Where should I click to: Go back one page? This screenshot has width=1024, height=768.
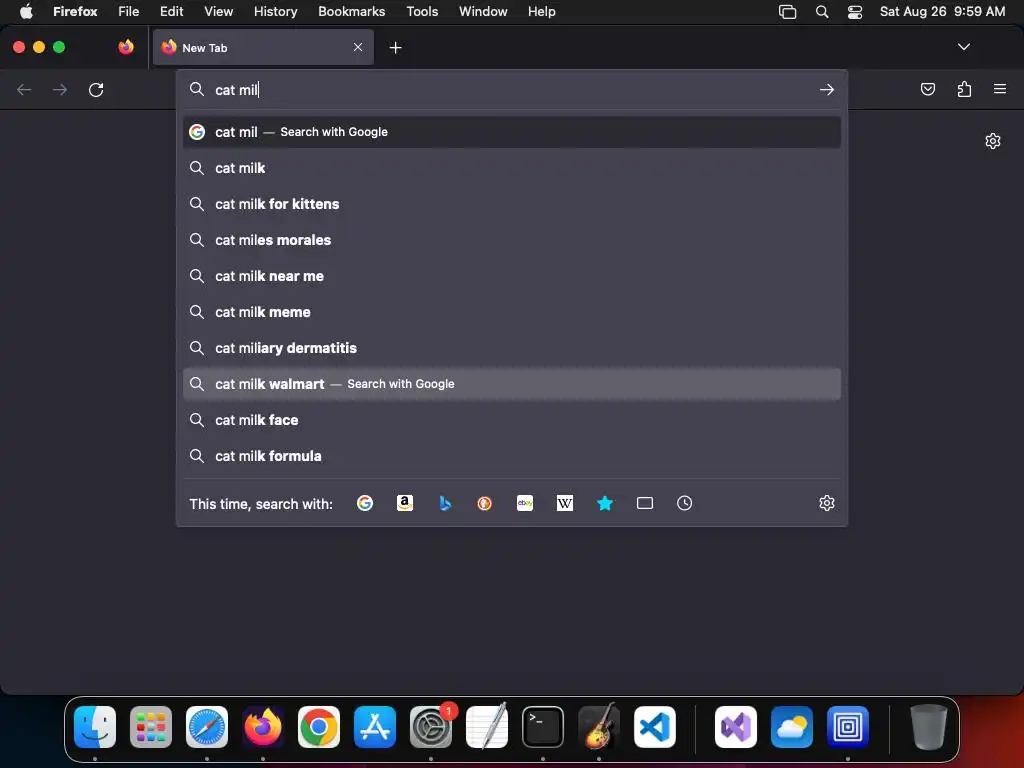[24, 89]
